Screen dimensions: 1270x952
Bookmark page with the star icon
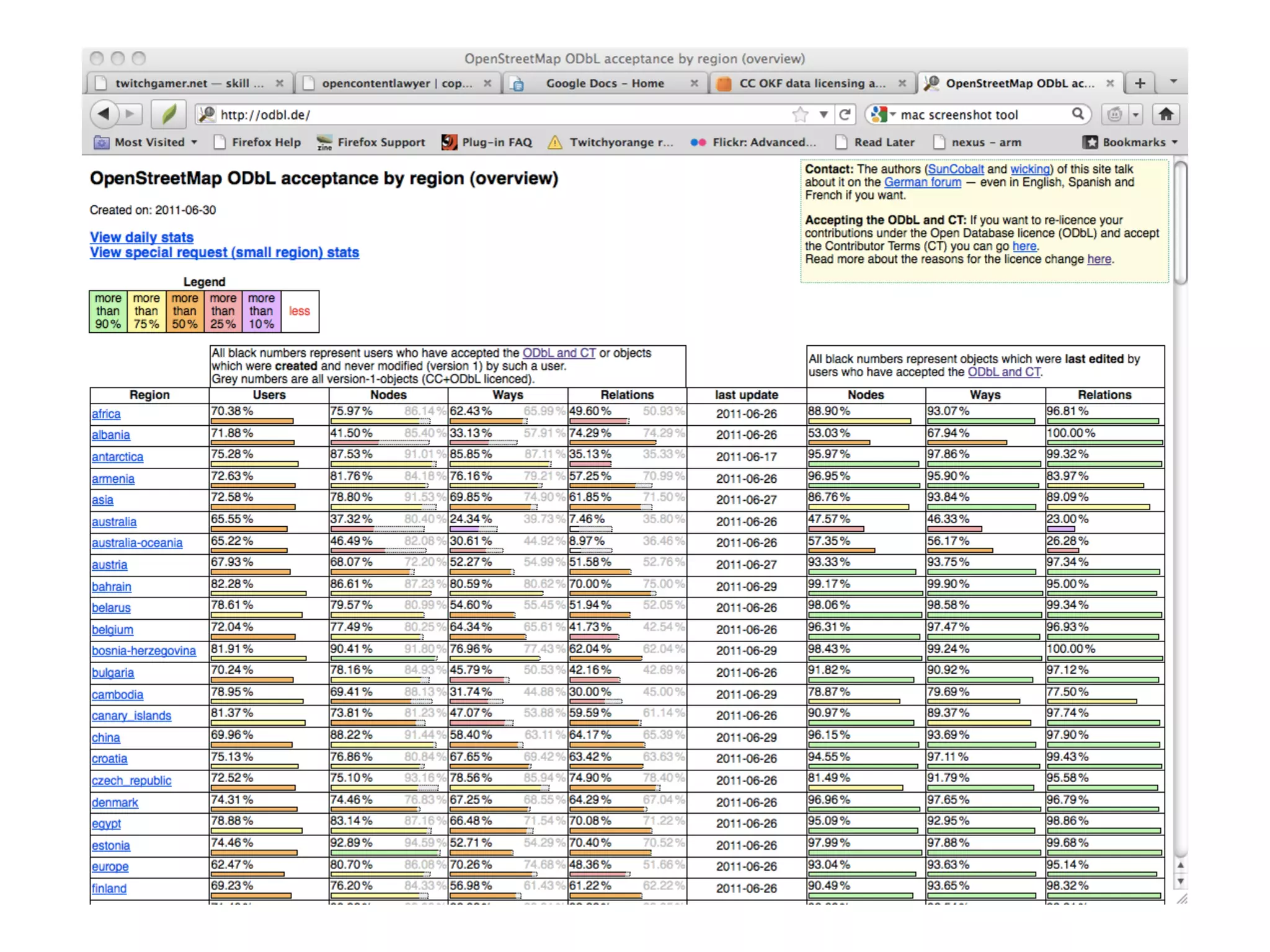coord(801,115)
